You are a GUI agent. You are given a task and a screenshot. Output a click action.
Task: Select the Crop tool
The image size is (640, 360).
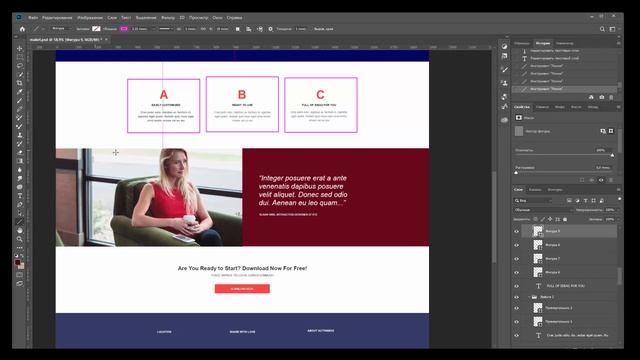pyautogui.click(x=20, y=83)
